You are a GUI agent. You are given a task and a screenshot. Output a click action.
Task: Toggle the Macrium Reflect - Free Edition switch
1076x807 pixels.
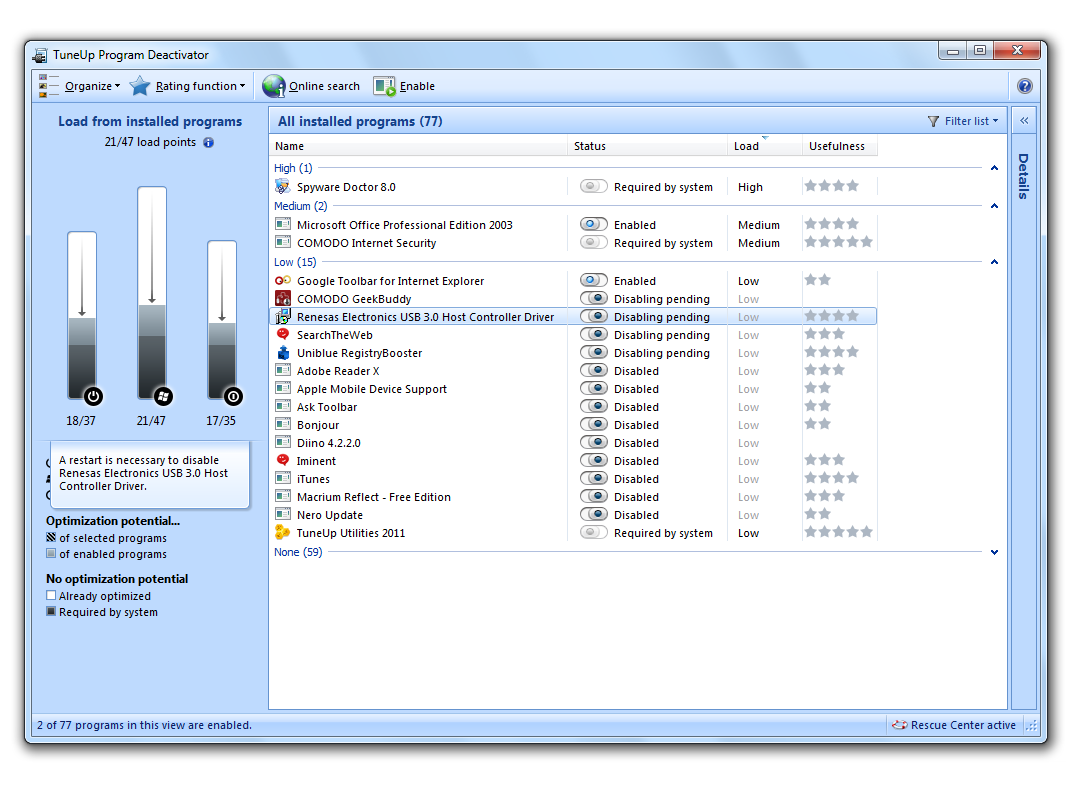point(594,496)
